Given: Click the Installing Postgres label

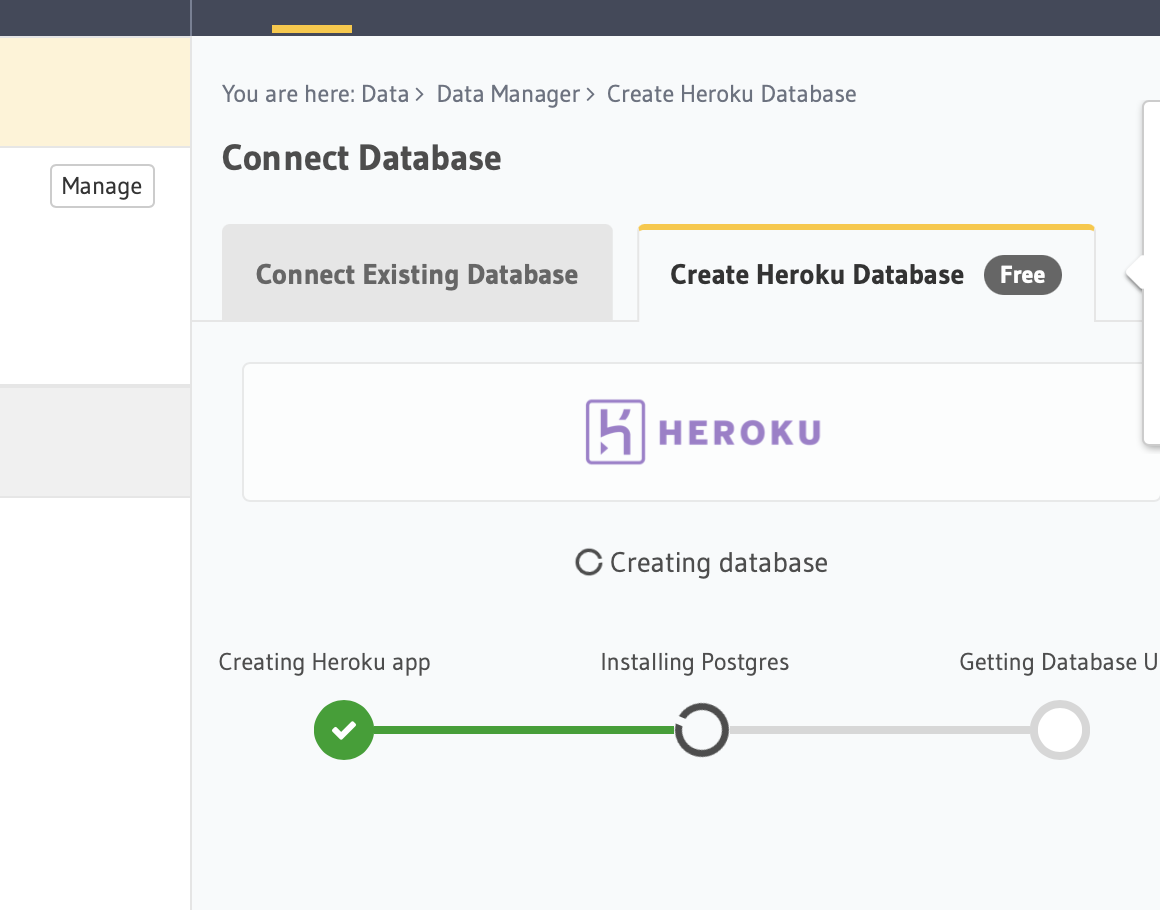Looking at the screenshot, I should click(695, 662).
